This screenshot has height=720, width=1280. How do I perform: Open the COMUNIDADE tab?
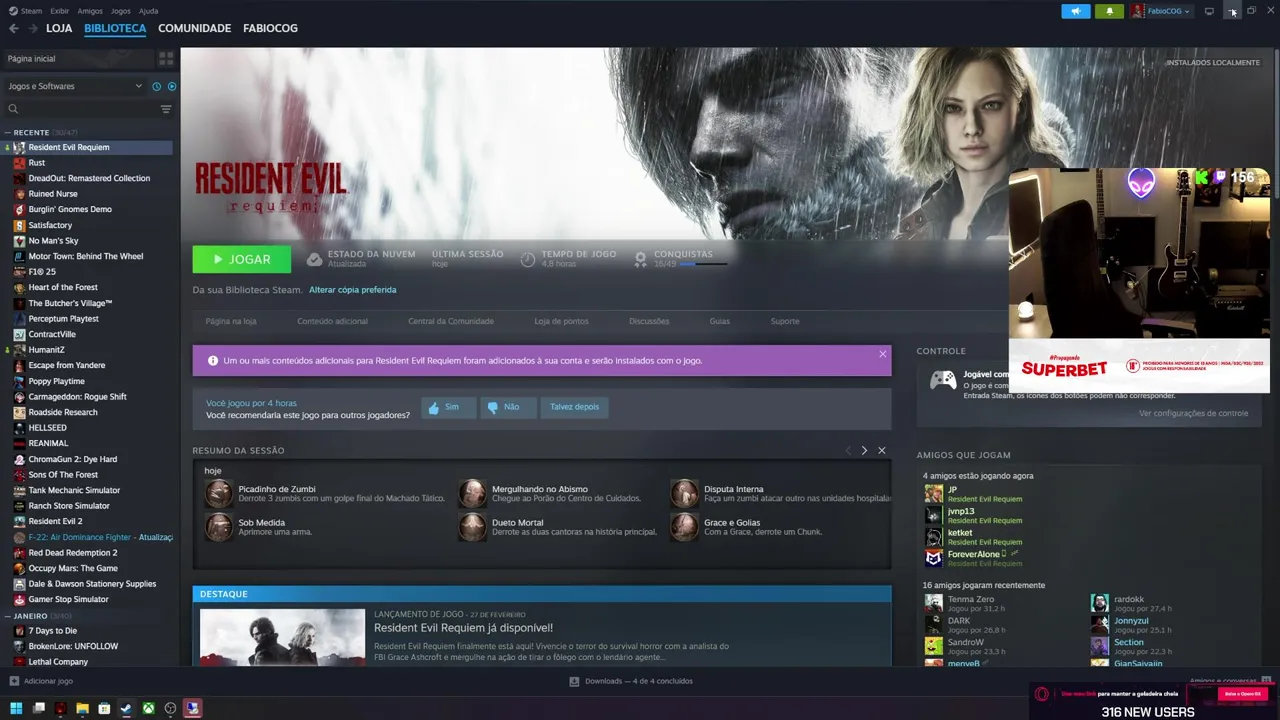coord(194,28)
